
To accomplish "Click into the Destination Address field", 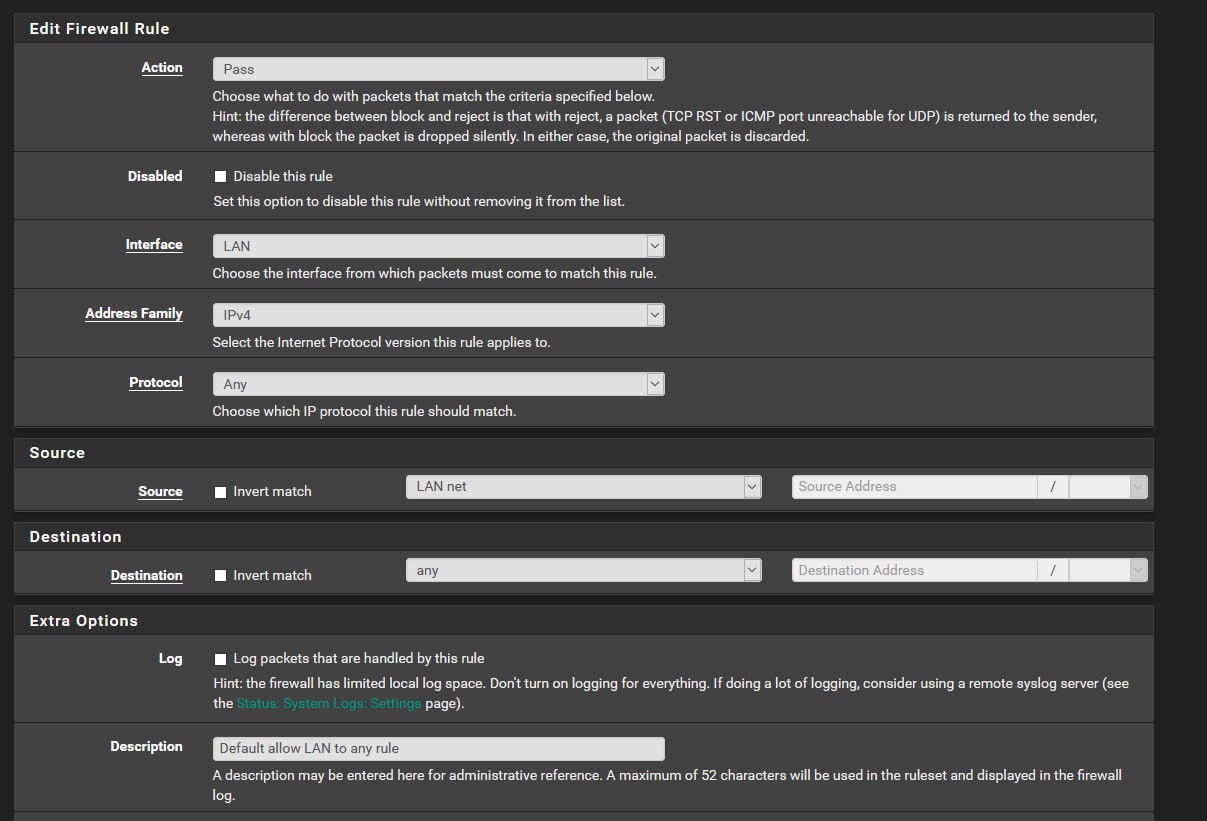I will pyautogui.click(x=914, y=571).
